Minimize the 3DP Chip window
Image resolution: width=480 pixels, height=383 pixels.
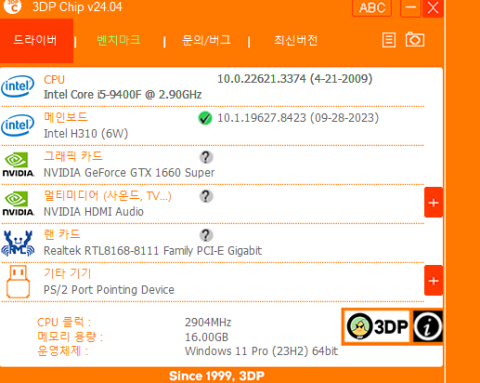(410, 8)
